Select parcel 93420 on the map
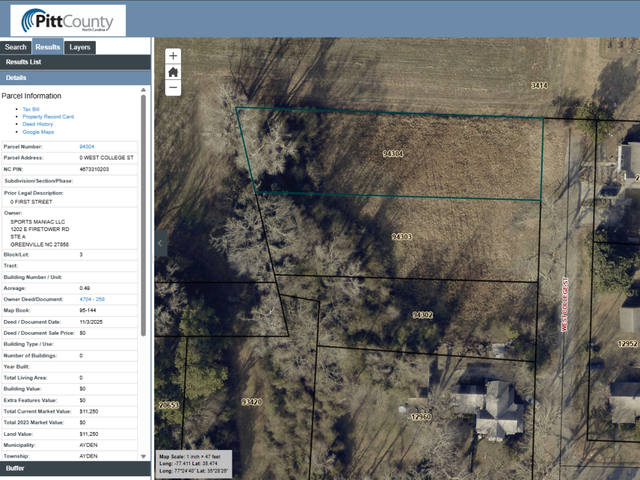 (251, 402)
